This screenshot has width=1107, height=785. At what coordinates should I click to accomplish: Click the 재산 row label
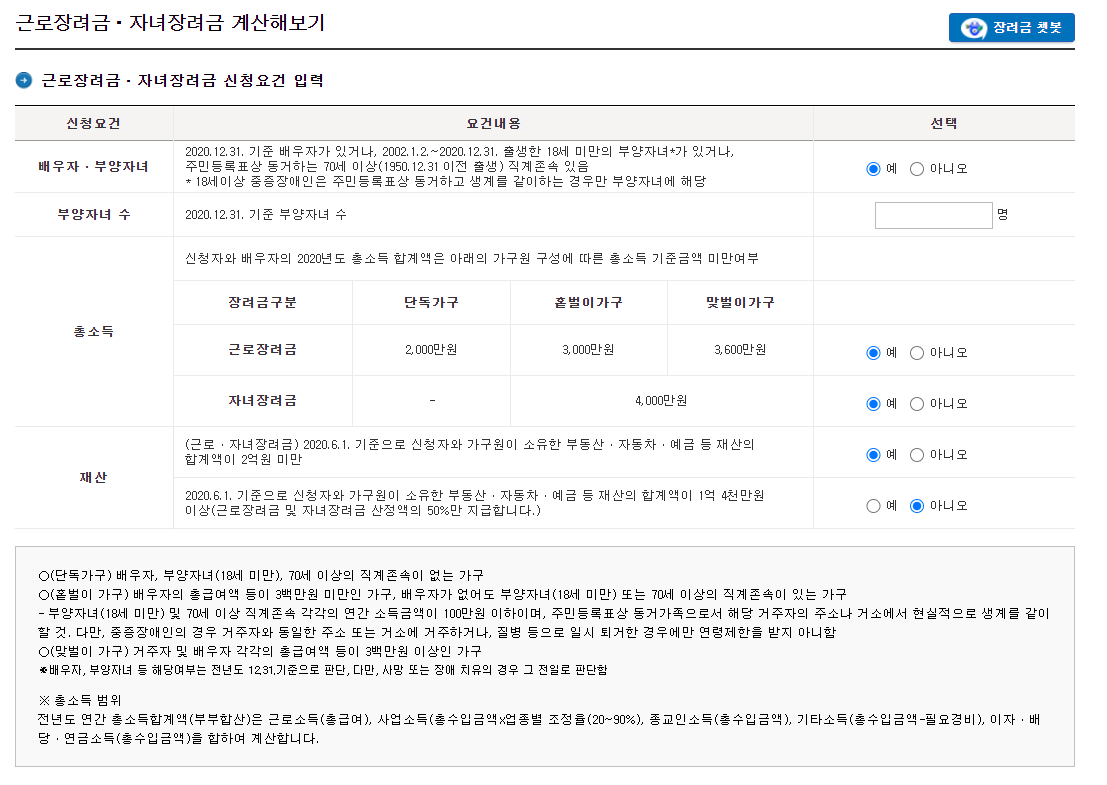[x=94, y=479]
